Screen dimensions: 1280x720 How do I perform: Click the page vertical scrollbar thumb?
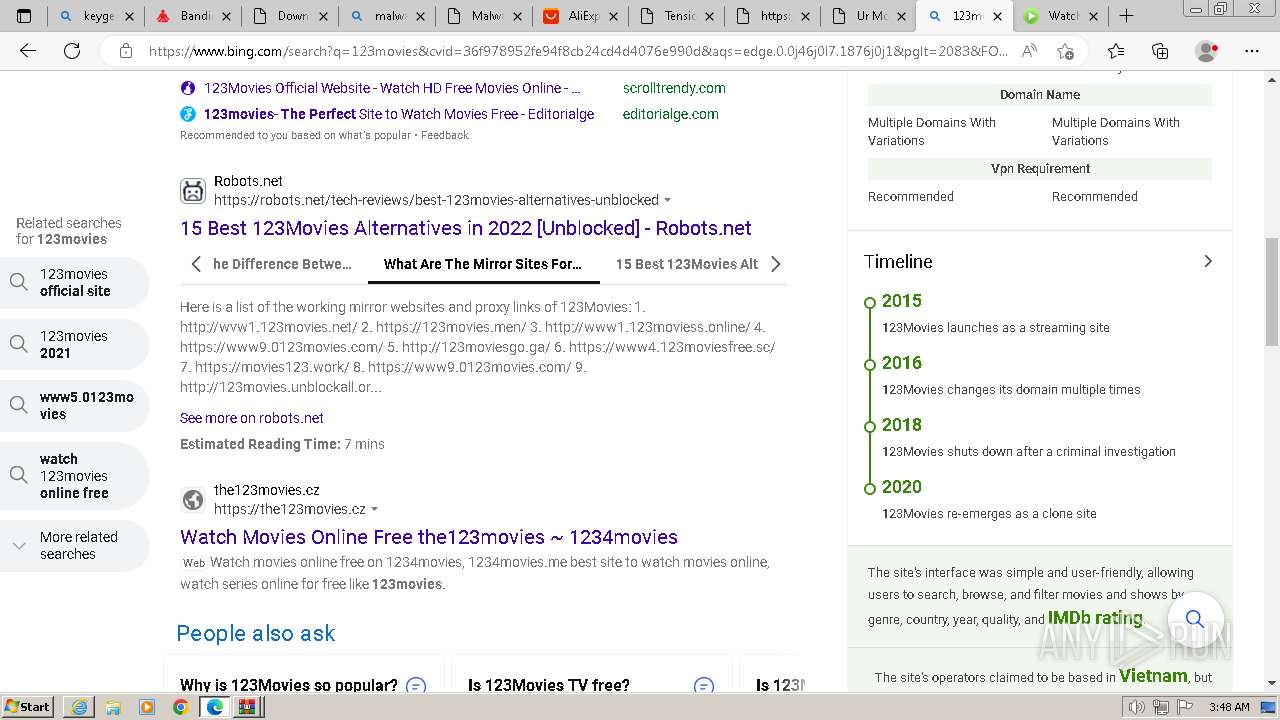[x=1271, y=292]
